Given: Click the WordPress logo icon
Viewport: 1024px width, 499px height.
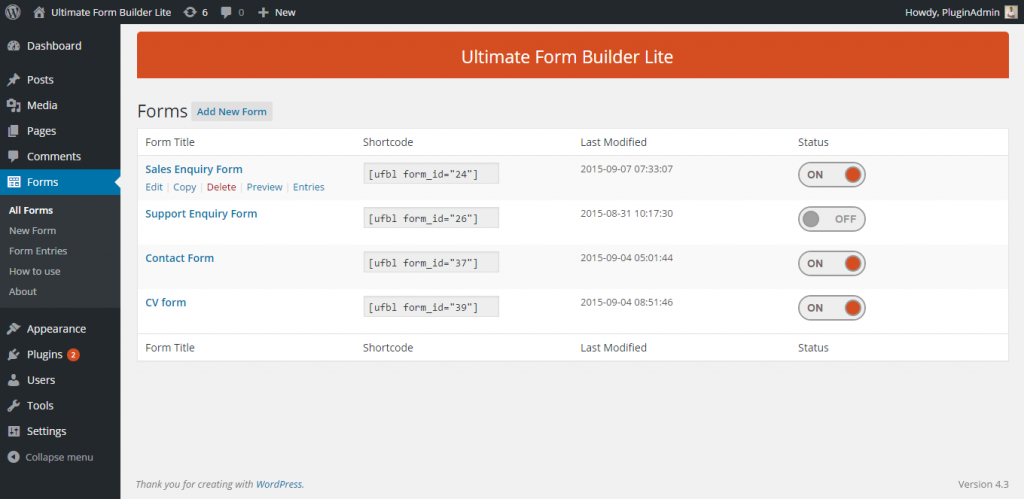Looking at the screenshot, I should coord(13,12).
